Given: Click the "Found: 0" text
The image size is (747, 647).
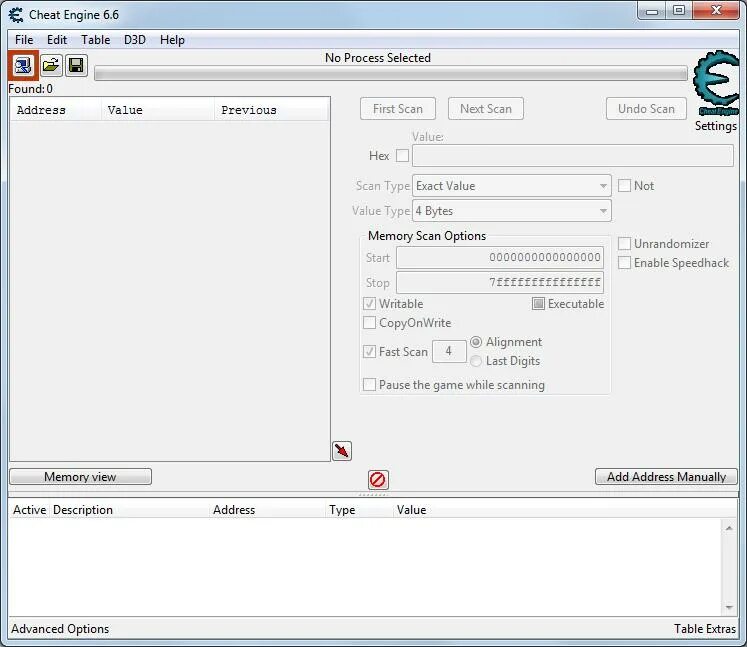Looking at the screenshot, I should tap(30, 89).
